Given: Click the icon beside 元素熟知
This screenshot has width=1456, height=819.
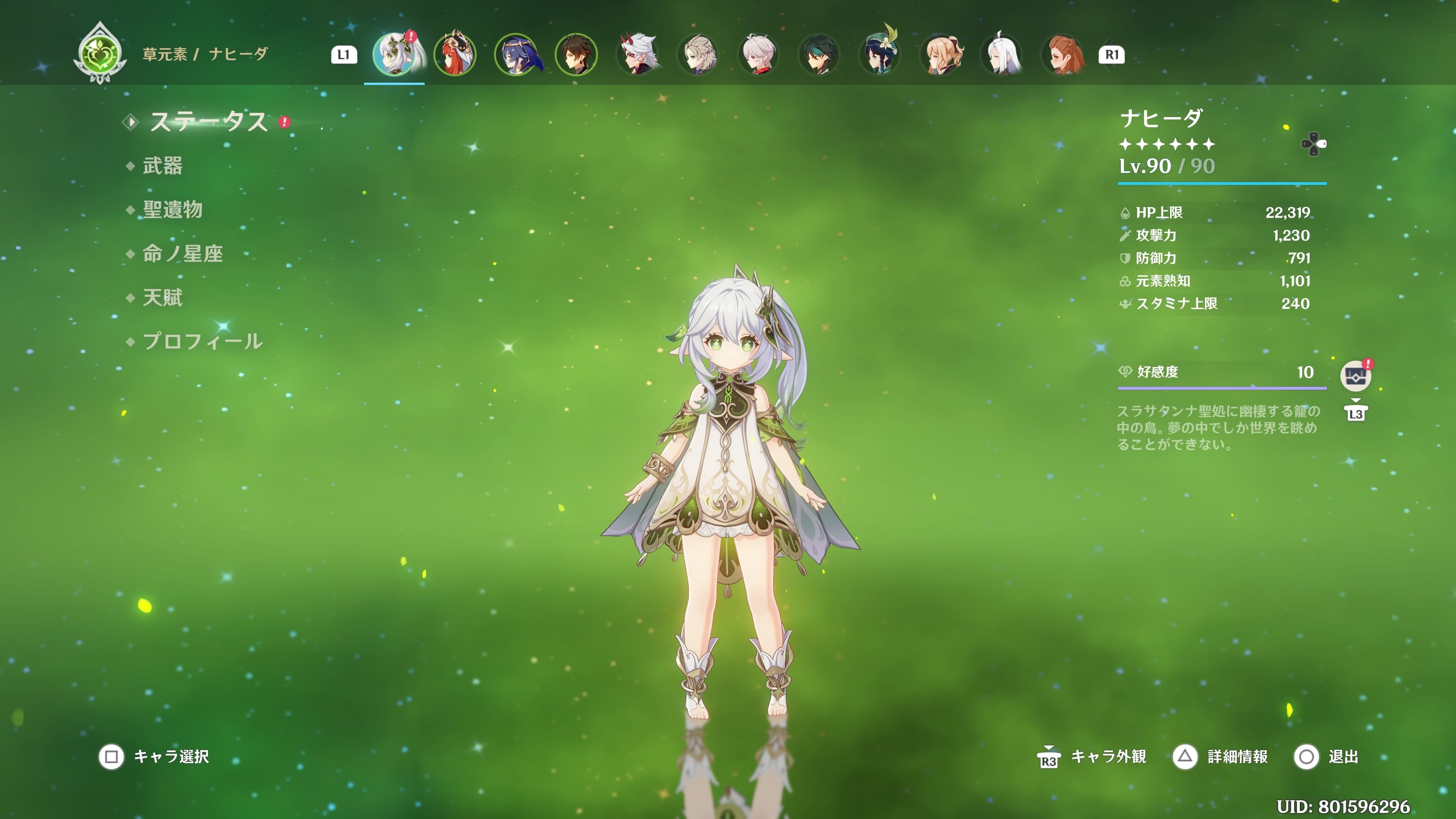Looking at the screenshot, I should (x=1125, y=281).
